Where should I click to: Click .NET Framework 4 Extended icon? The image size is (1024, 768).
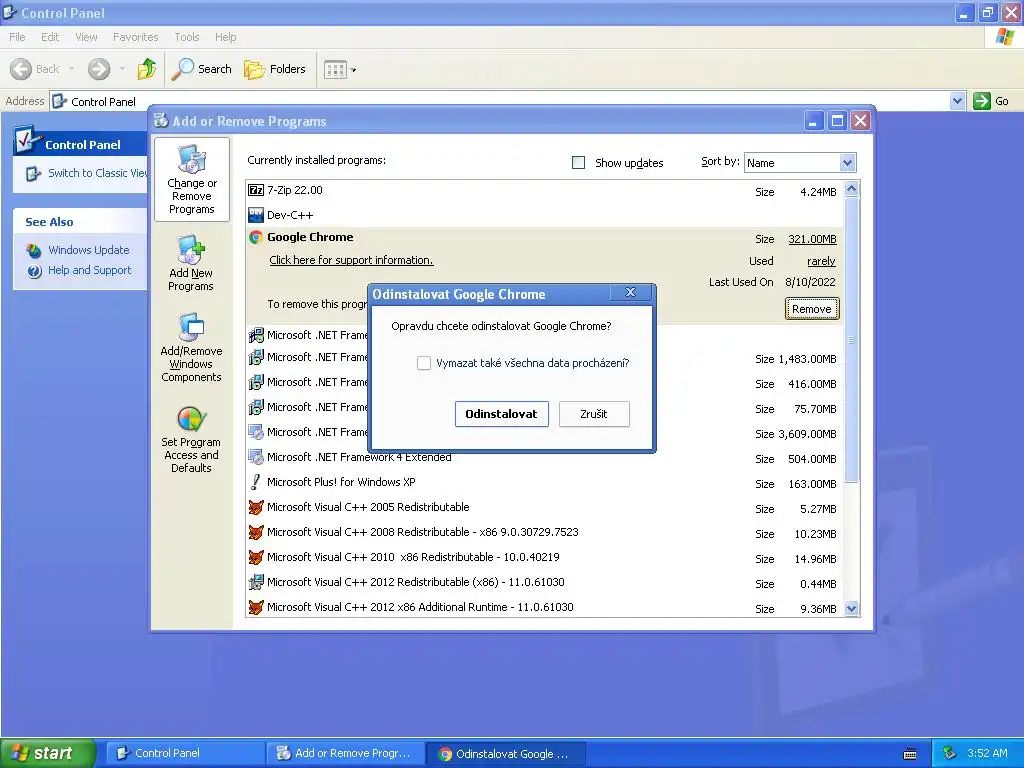(x=256, y=457)
